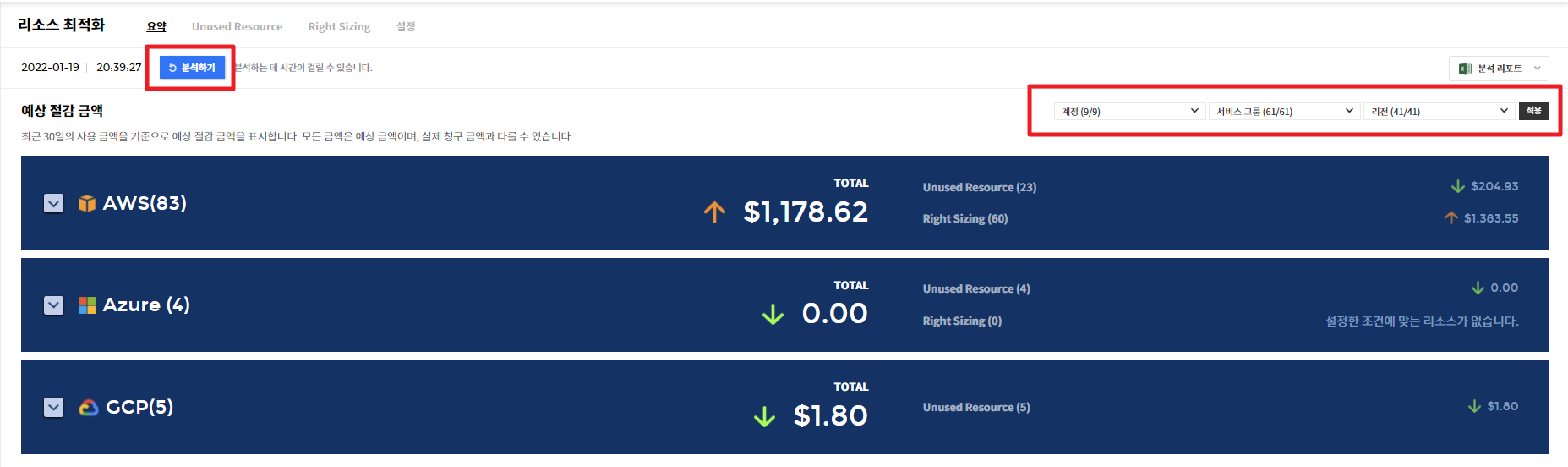Open the 서비스 그룹 (61/61) dropdown

1285,111
